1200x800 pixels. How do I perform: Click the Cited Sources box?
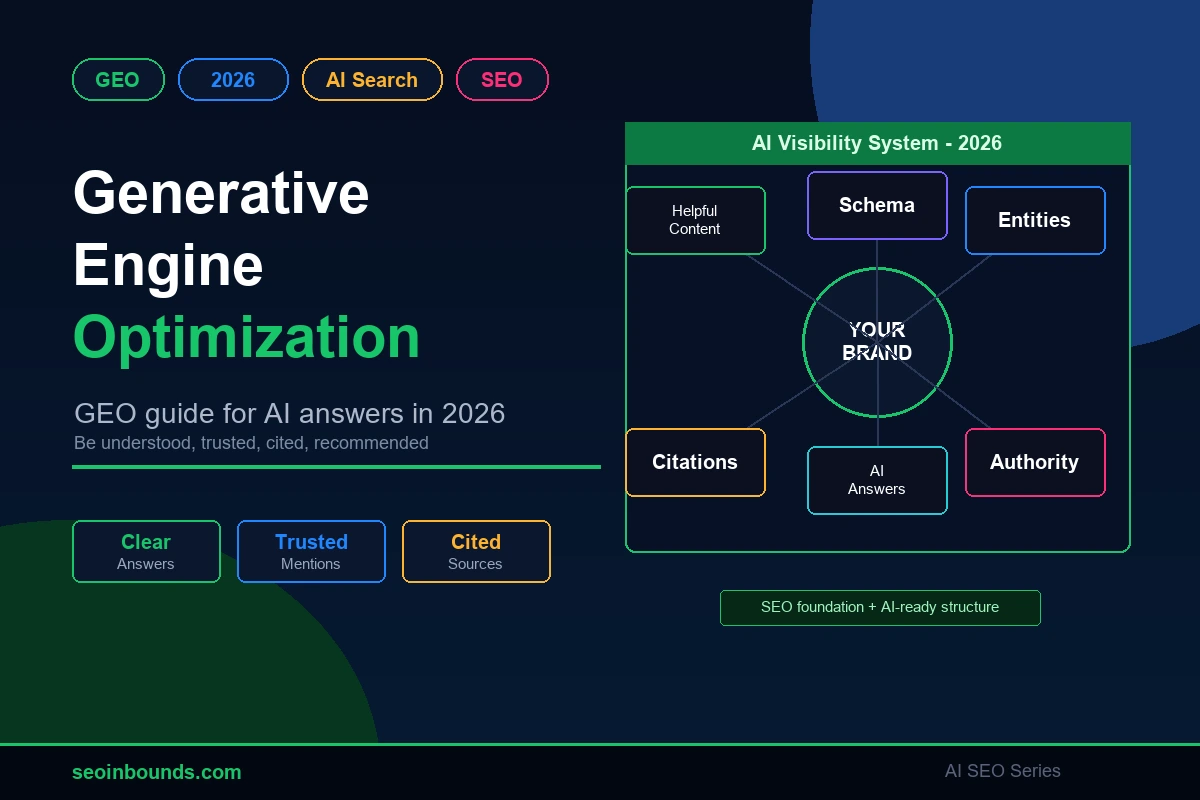476,551
